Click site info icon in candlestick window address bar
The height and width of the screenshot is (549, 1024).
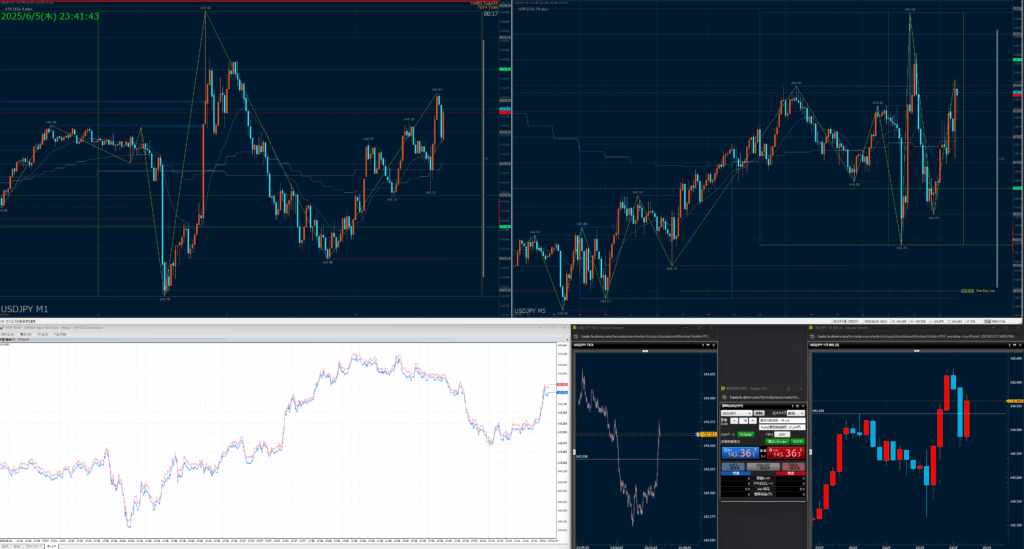click(x=812, y=337)
